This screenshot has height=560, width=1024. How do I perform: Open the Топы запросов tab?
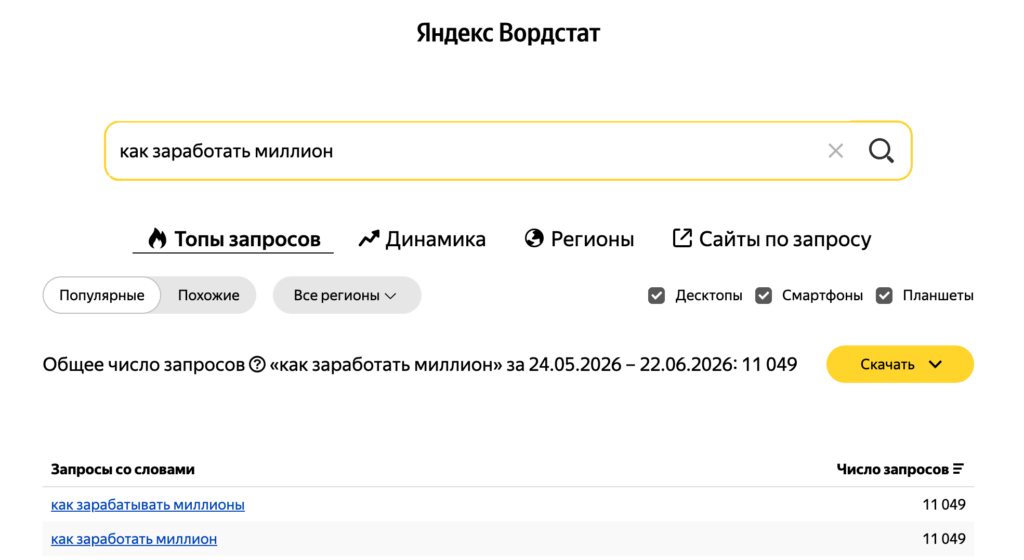(233, 239)
